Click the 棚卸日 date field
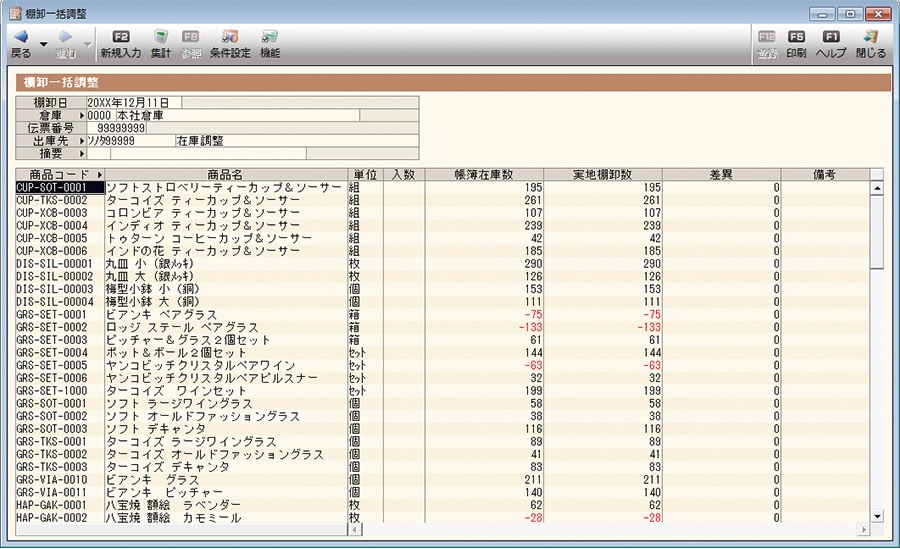This screenshot has width=900, height=549. click(134, 103)
